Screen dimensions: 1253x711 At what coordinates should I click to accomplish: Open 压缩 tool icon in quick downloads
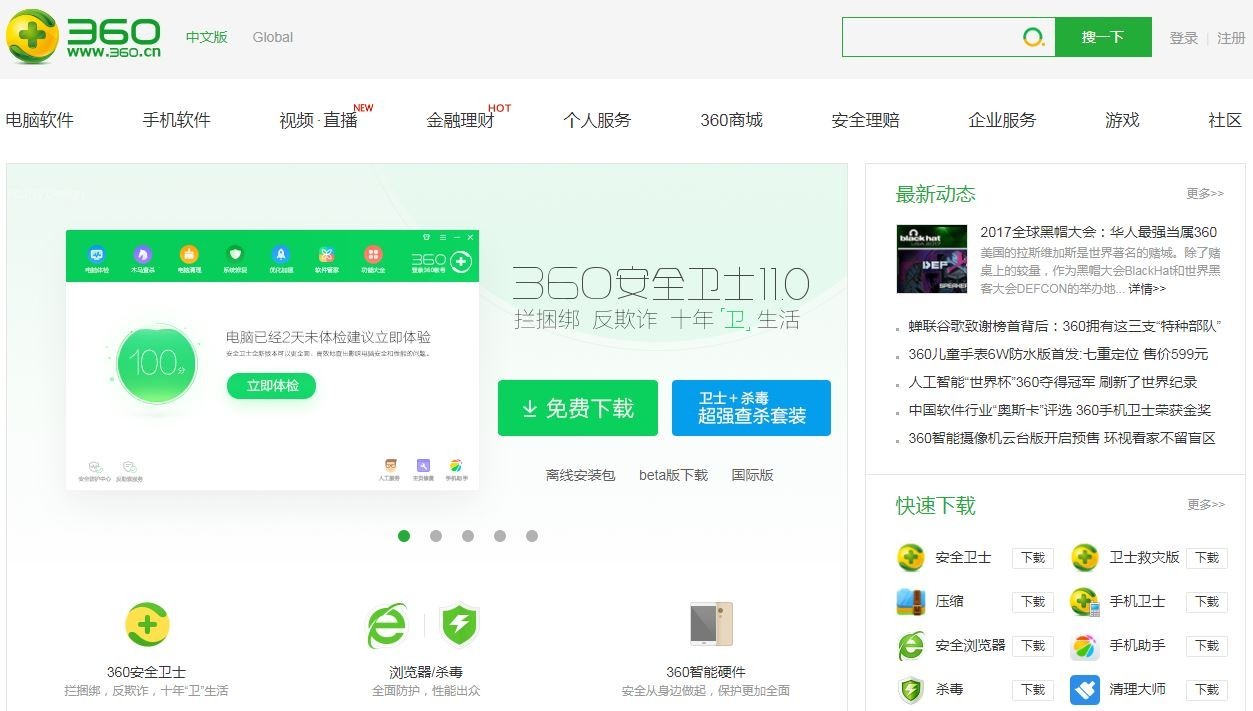[x=910, y=602]
